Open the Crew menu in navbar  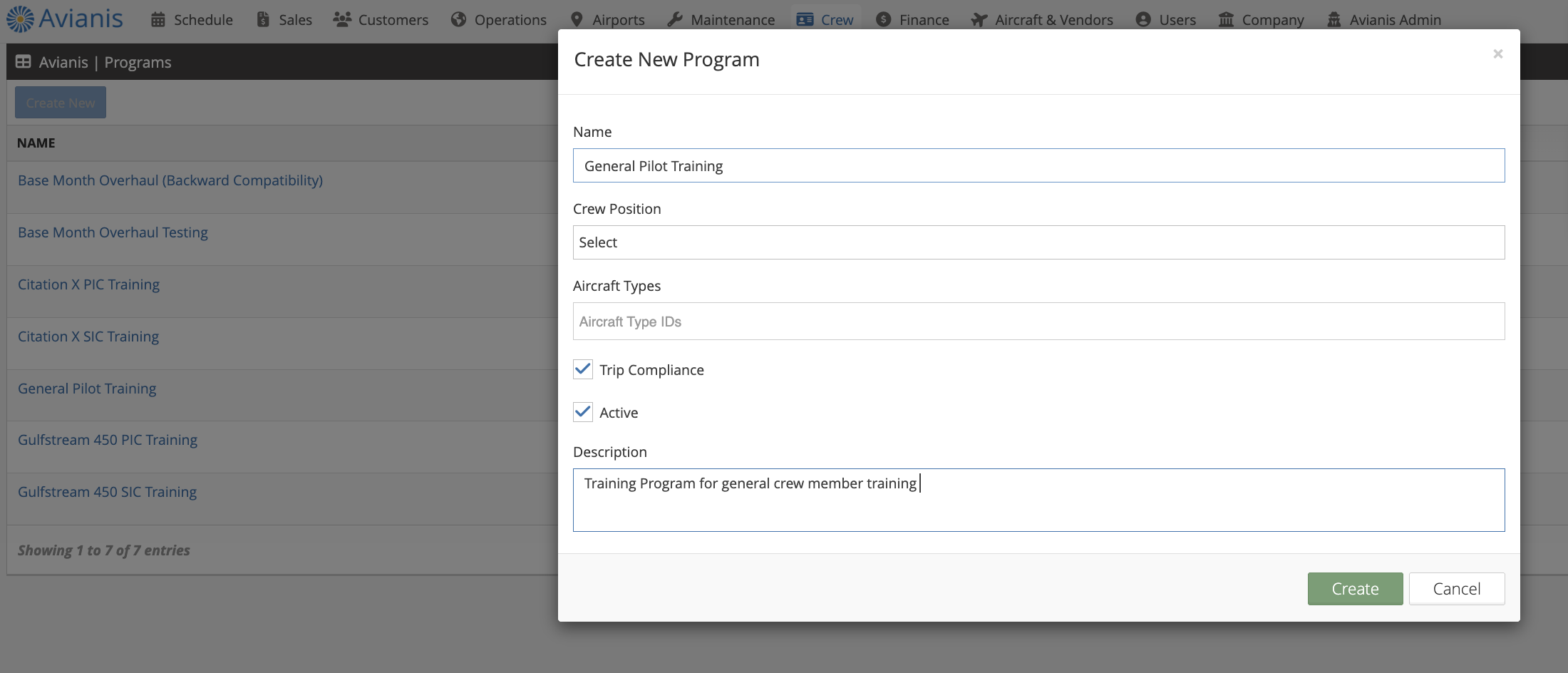[x=825, y=20]
